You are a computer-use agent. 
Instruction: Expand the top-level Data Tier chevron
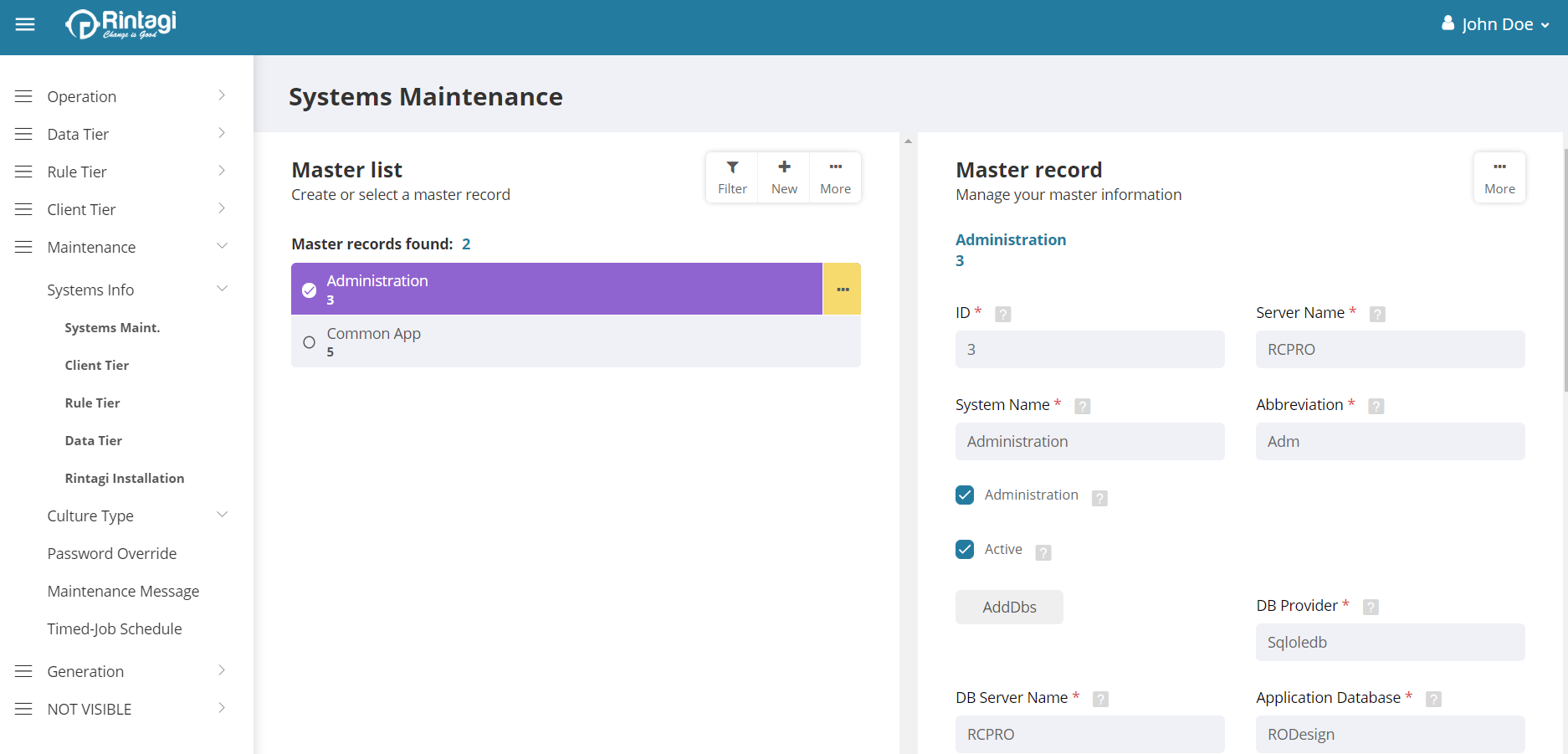tap(222, 133)
